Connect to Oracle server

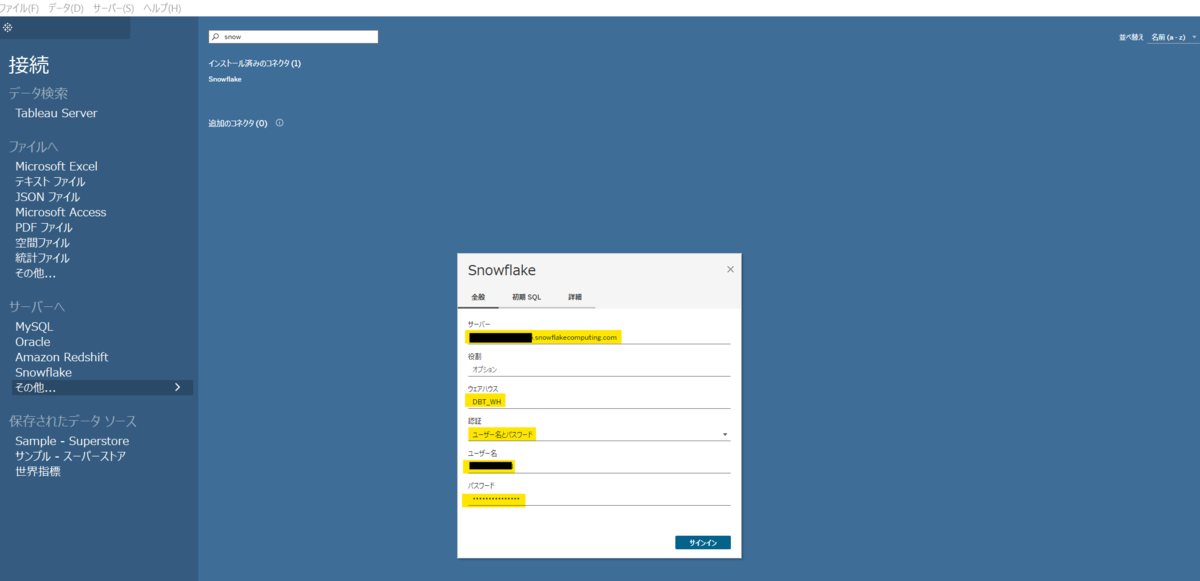pos(32,342)
